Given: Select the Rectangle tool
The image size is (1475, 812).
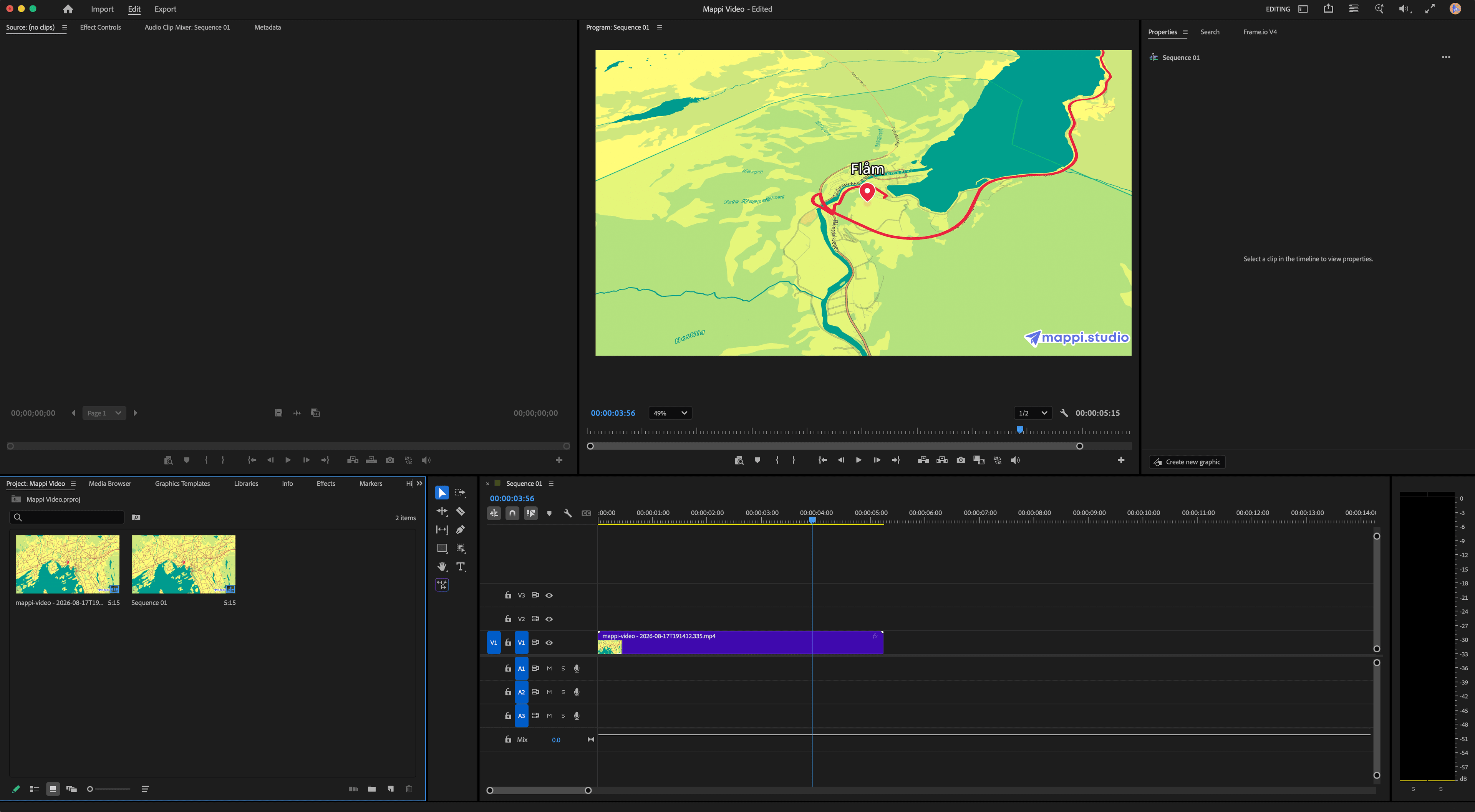Looking at the screenshot, I should [441, 547].
